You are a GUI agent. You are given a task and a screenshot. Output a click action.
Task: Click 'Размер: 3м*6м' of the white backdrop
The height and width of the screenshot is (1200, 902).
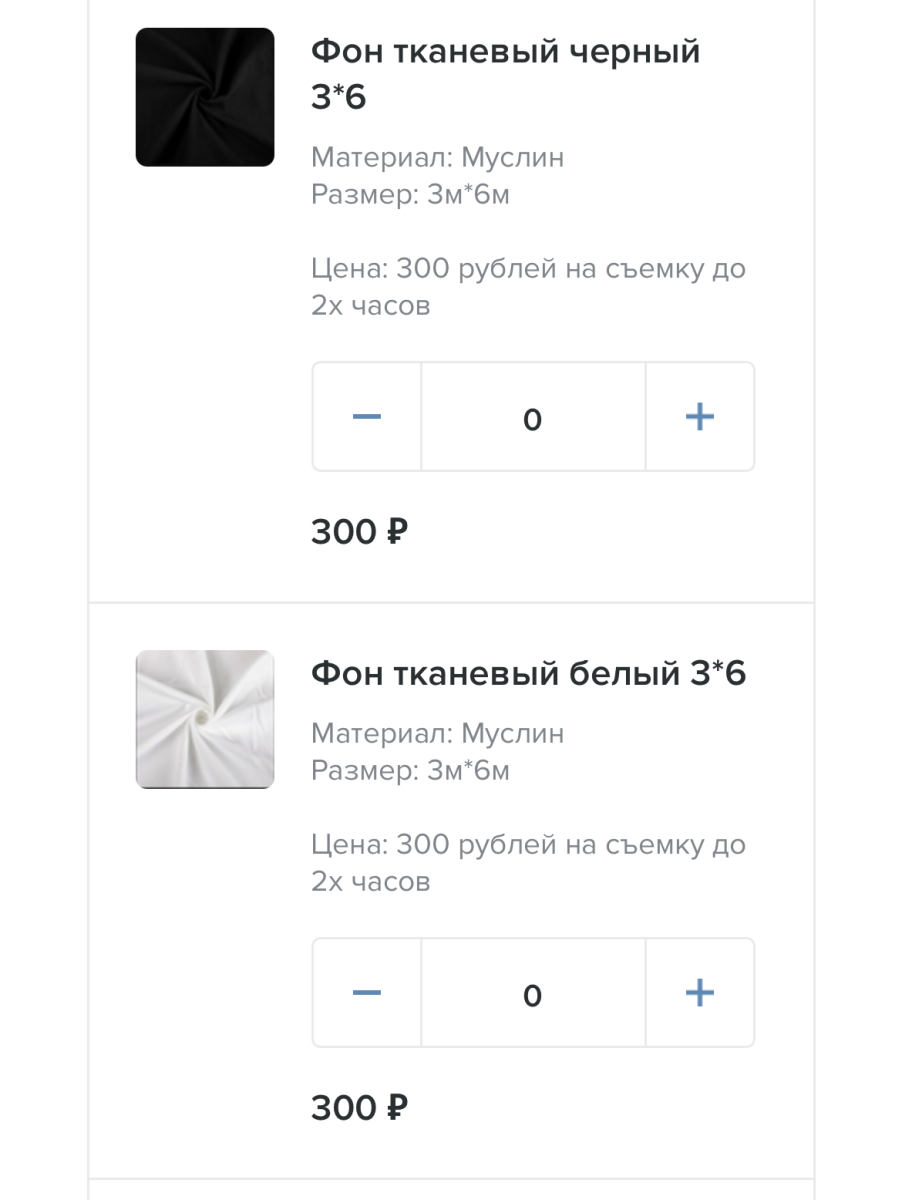click(x=411, y=771)
